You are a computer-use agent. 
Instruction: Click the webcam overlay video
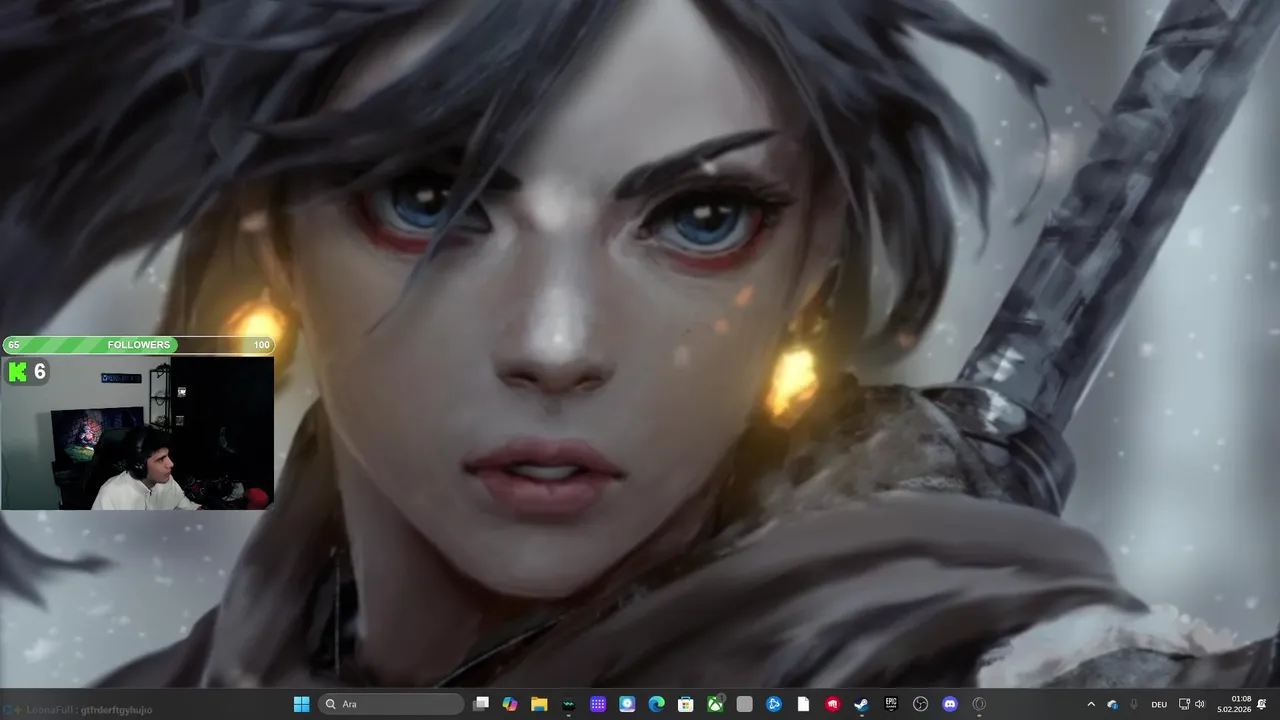(x=137, y=432)
